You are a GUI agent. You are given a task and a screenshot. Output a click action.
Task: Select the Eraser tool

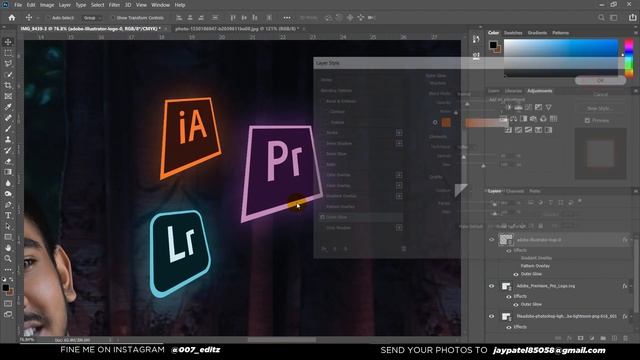point(8,161)
